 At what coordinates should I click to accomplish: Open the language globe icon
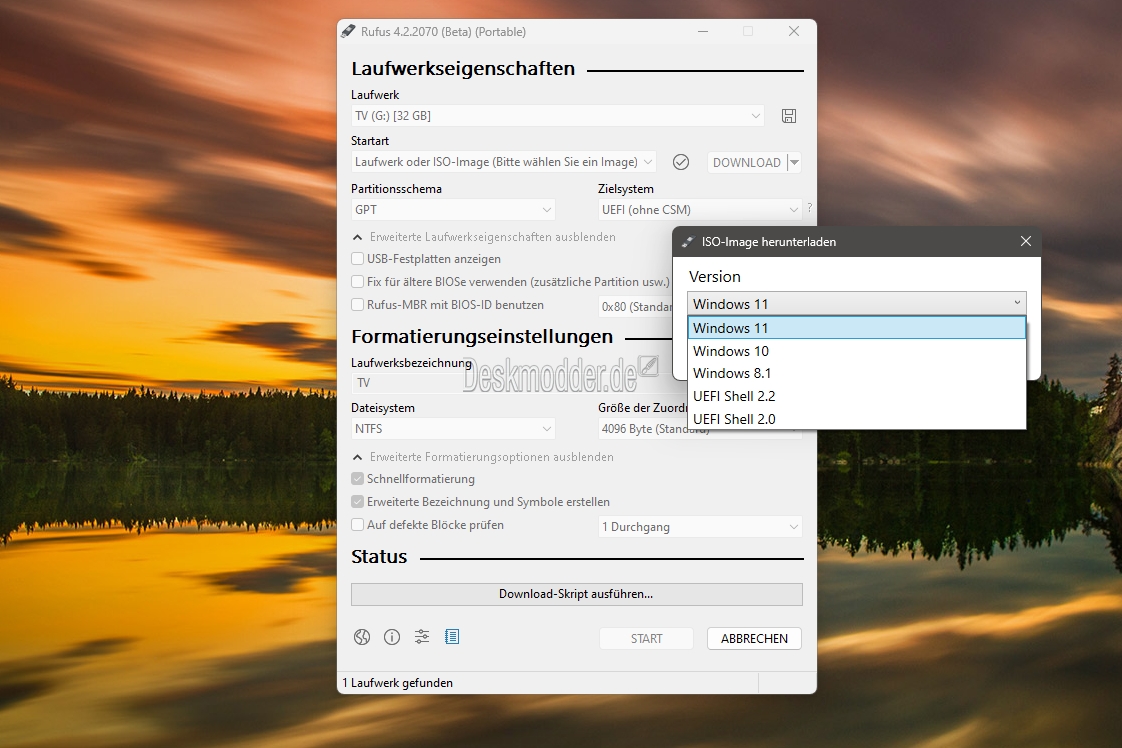pos(362,637)
